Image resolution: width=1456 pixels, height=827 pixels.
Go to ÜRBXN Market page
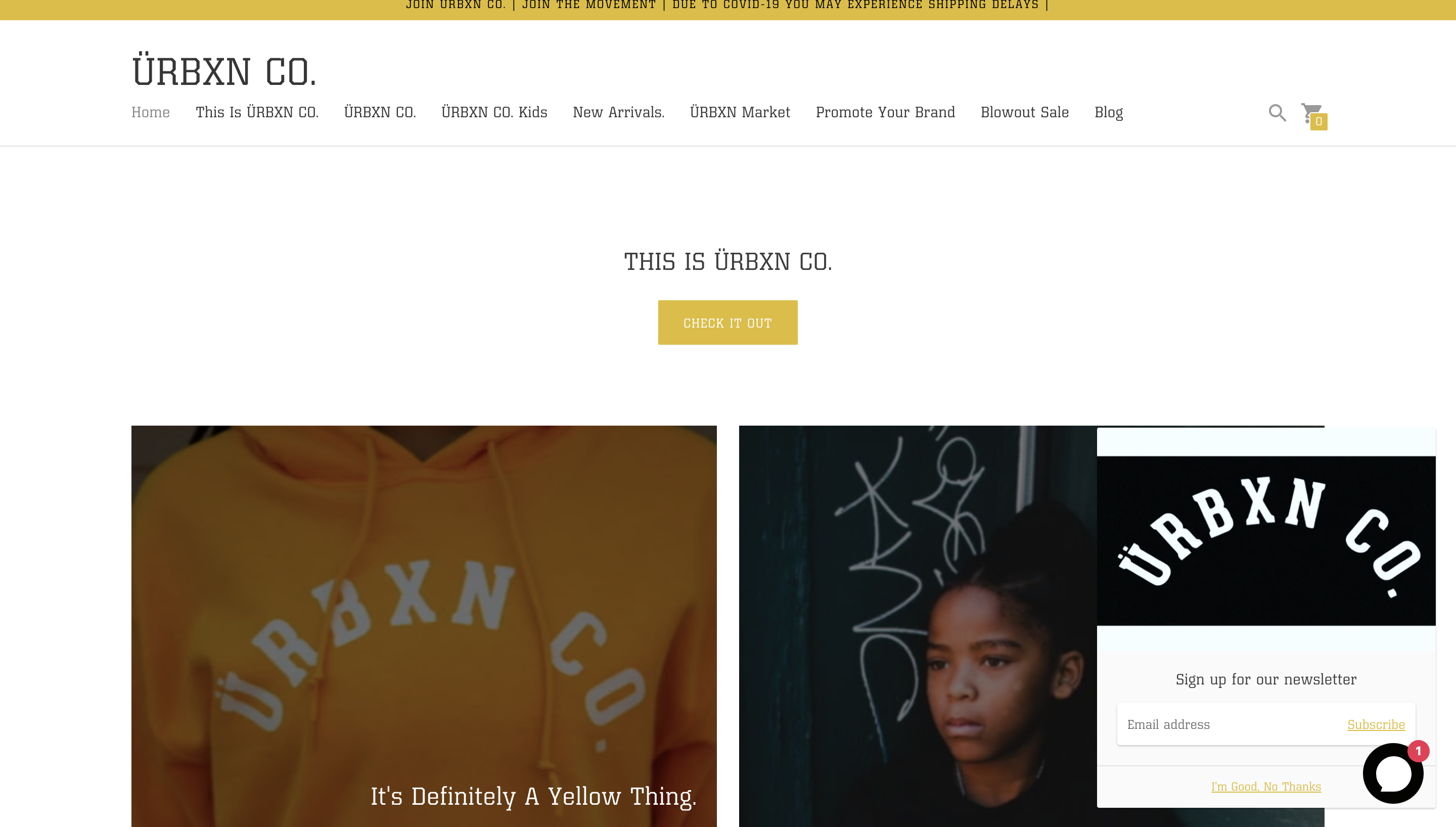740,112
